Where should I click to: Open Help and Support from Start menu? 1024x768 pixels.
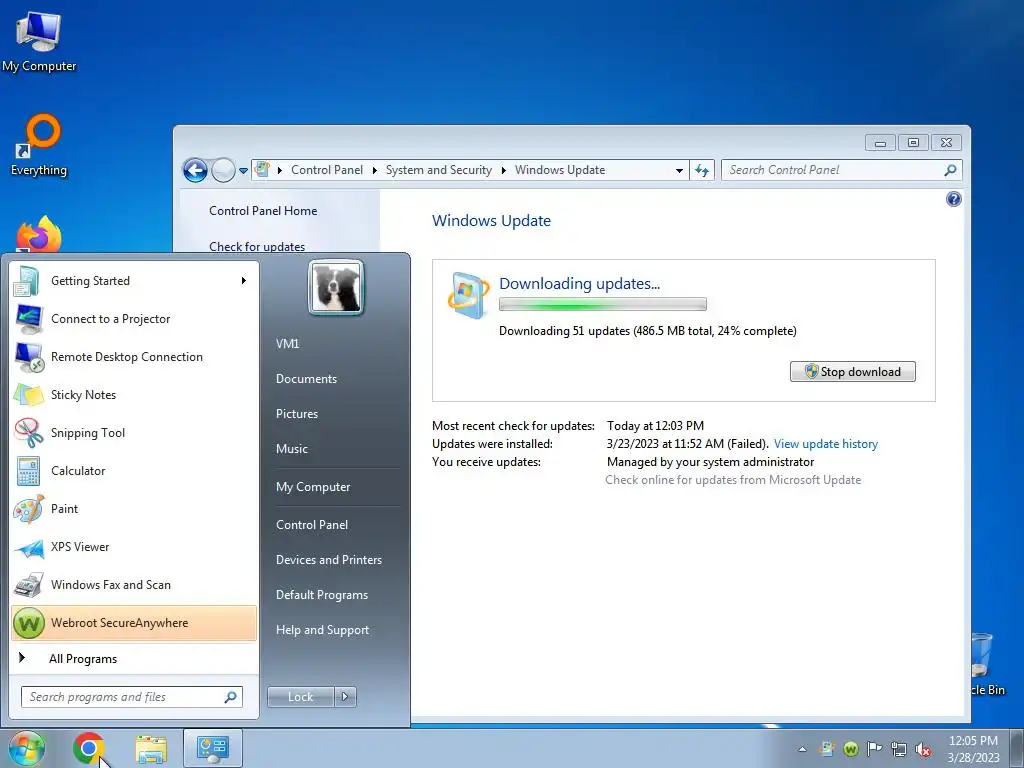(x=323, y=631)
